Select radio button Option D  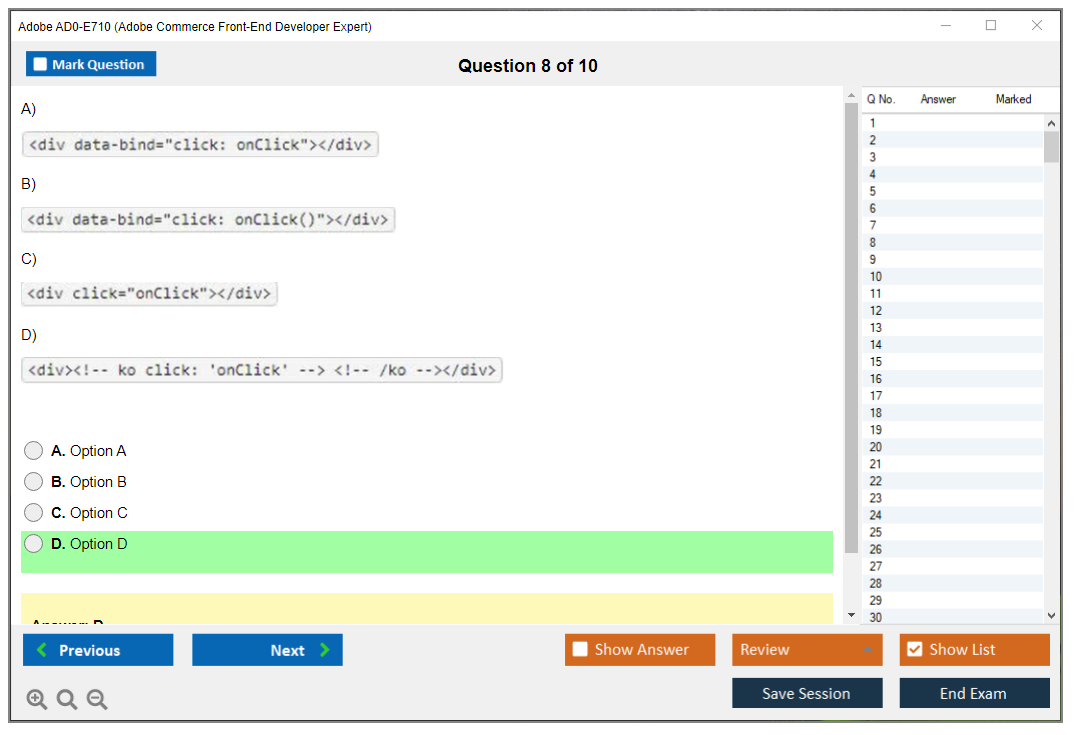pos(34,544)
